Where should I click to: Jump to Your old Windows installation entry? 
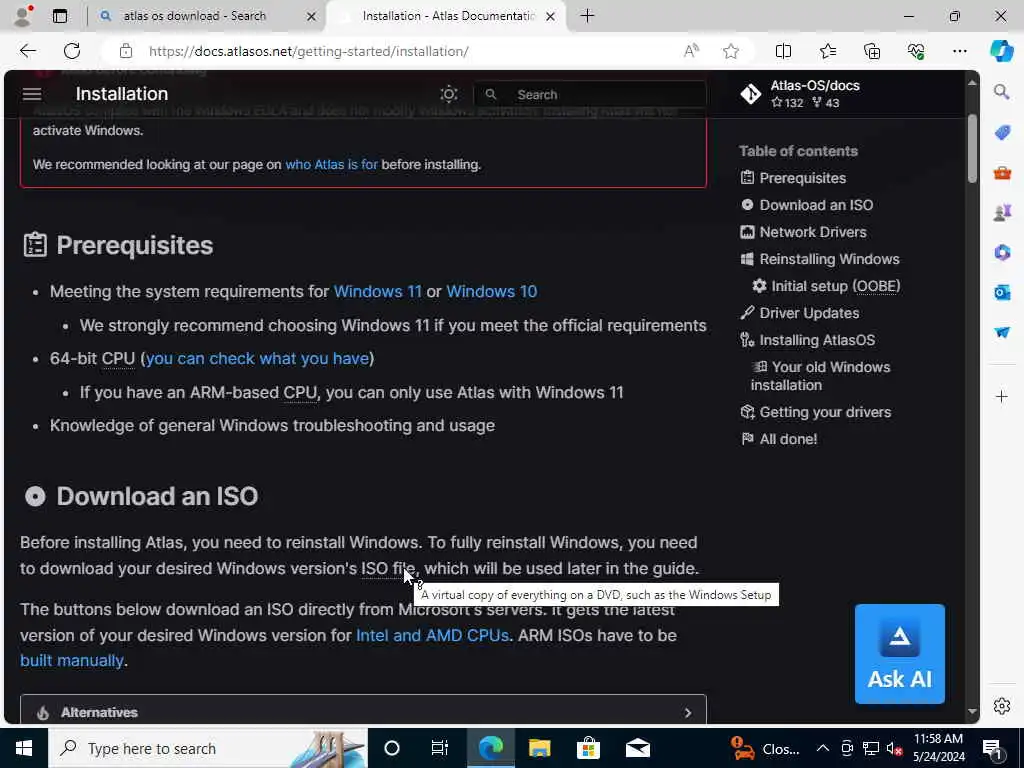tap(821, 376)
